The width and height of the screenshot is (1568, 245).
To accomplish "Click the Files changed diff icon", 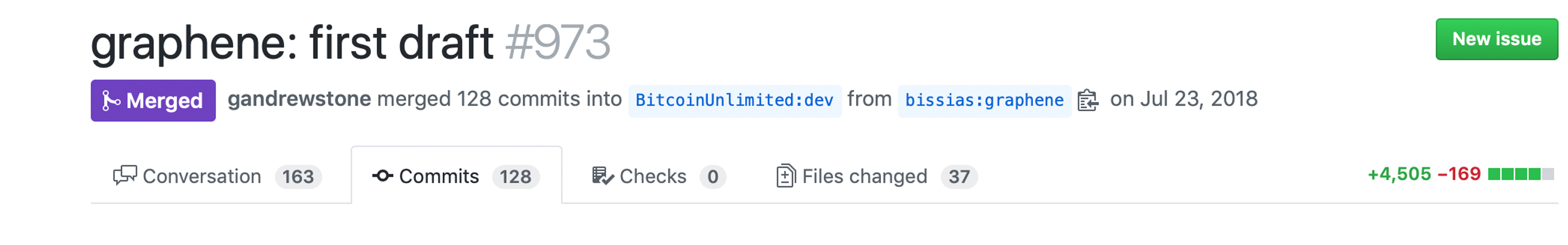I will [x=785, y=176].
